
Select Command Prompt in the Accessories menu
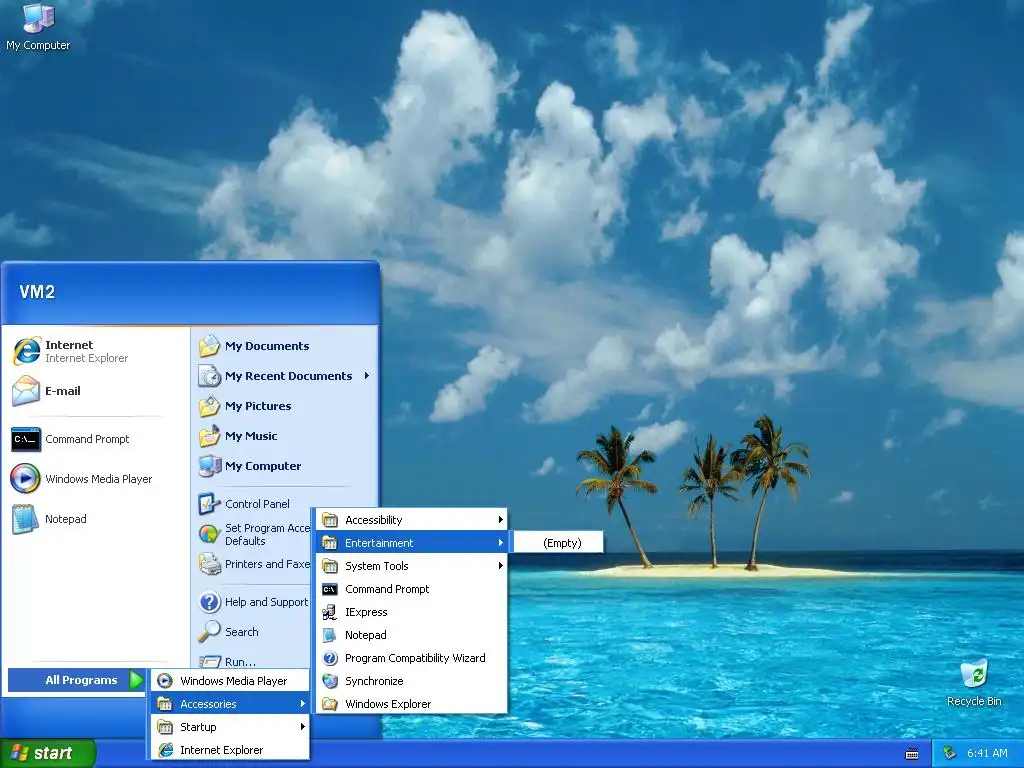pyautogui.click(x=411, y=589)
